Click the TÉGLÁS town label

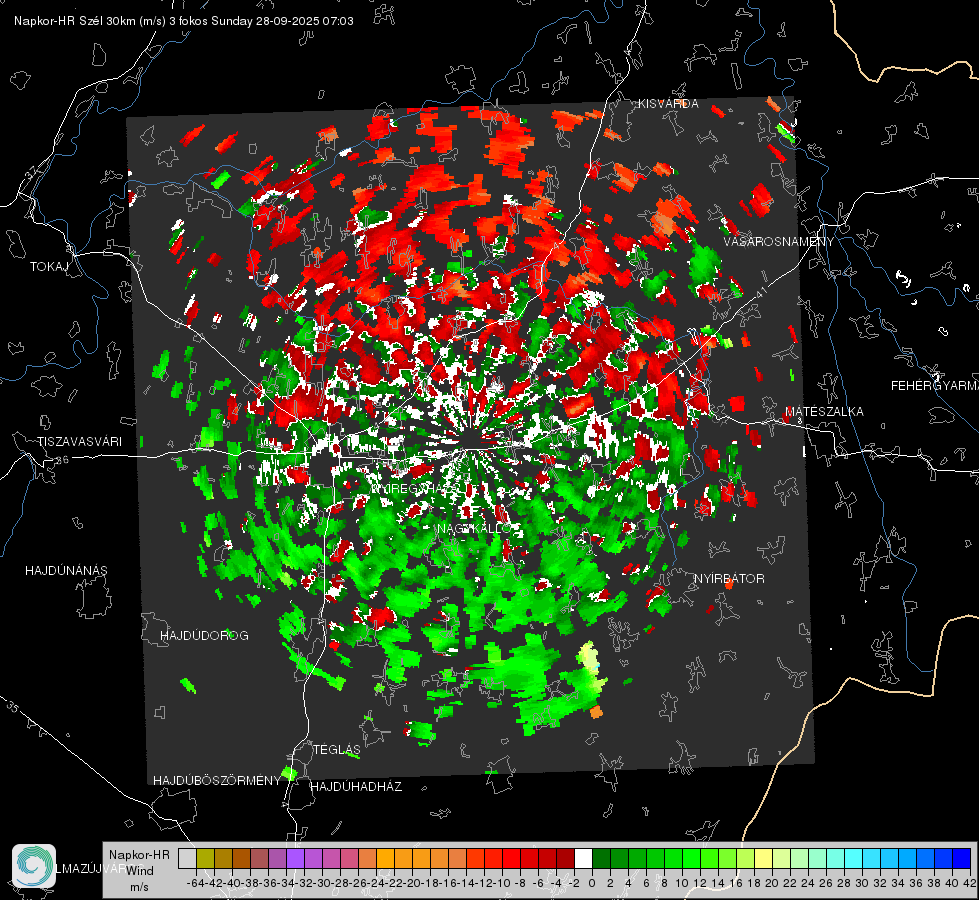[337, 750]
